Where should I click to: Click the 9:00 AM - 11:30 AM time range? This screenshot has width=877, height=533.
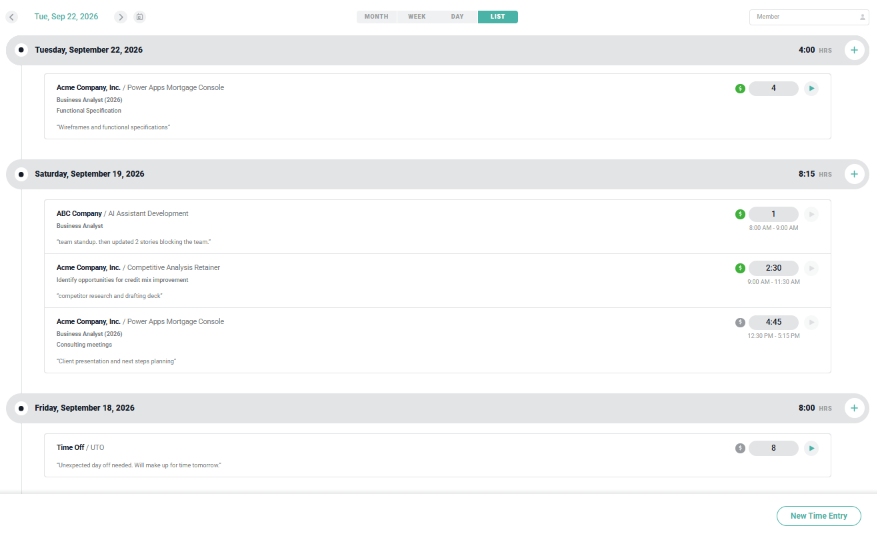coord(774,282)
